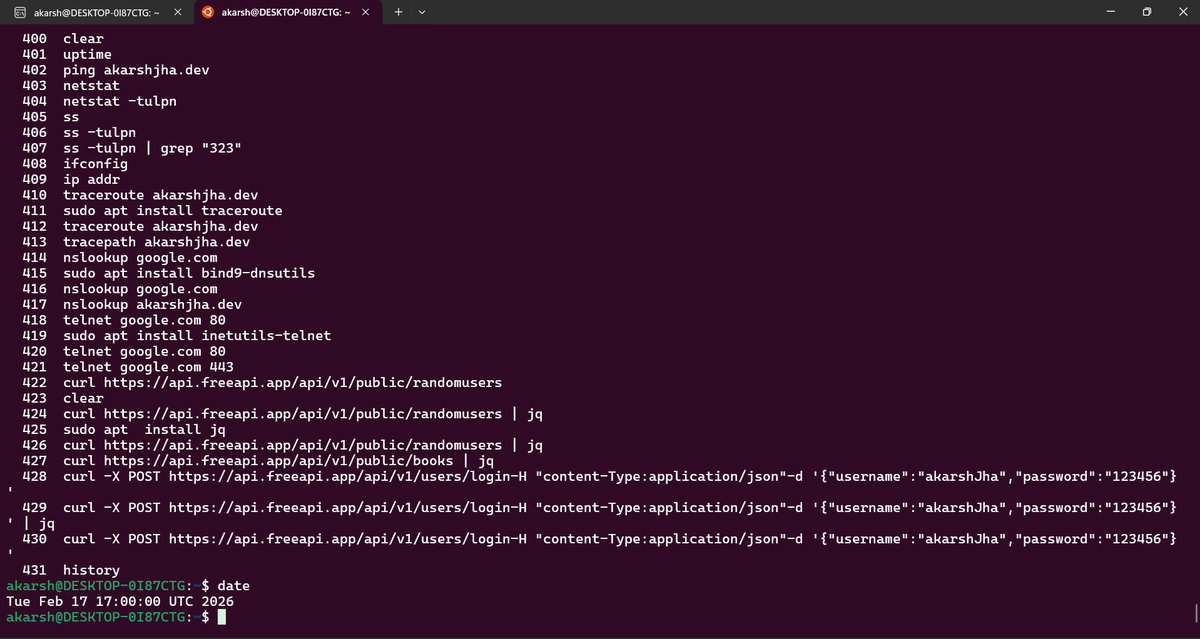Image resolution: width=1200 pixels, height=639 pixels.
Task: Close the terminal window
Action: coord(1182,13)
